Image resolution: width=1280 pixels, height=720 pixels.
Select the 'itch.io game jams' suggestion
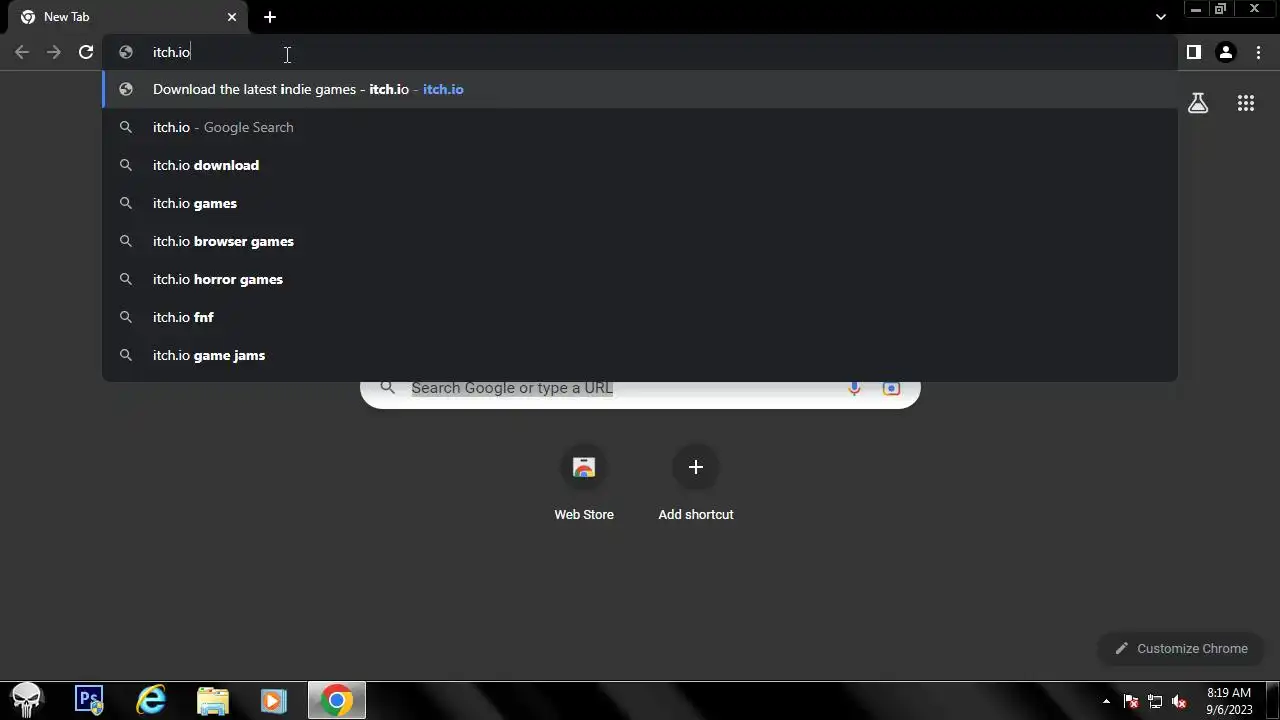click(x=640, y=355)
